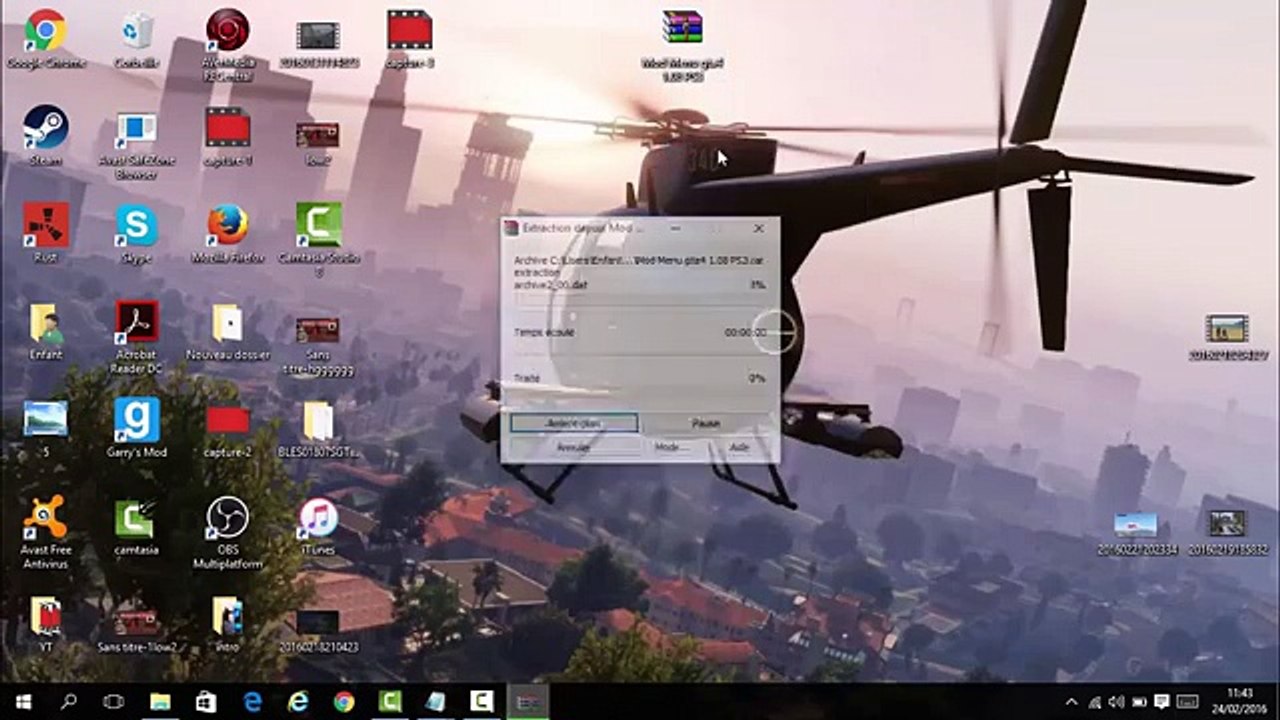Screen dimensions: 1280x720
Task: Launch the Rust game shortcut
Action: pyautogui.click(x=46, y=232)
